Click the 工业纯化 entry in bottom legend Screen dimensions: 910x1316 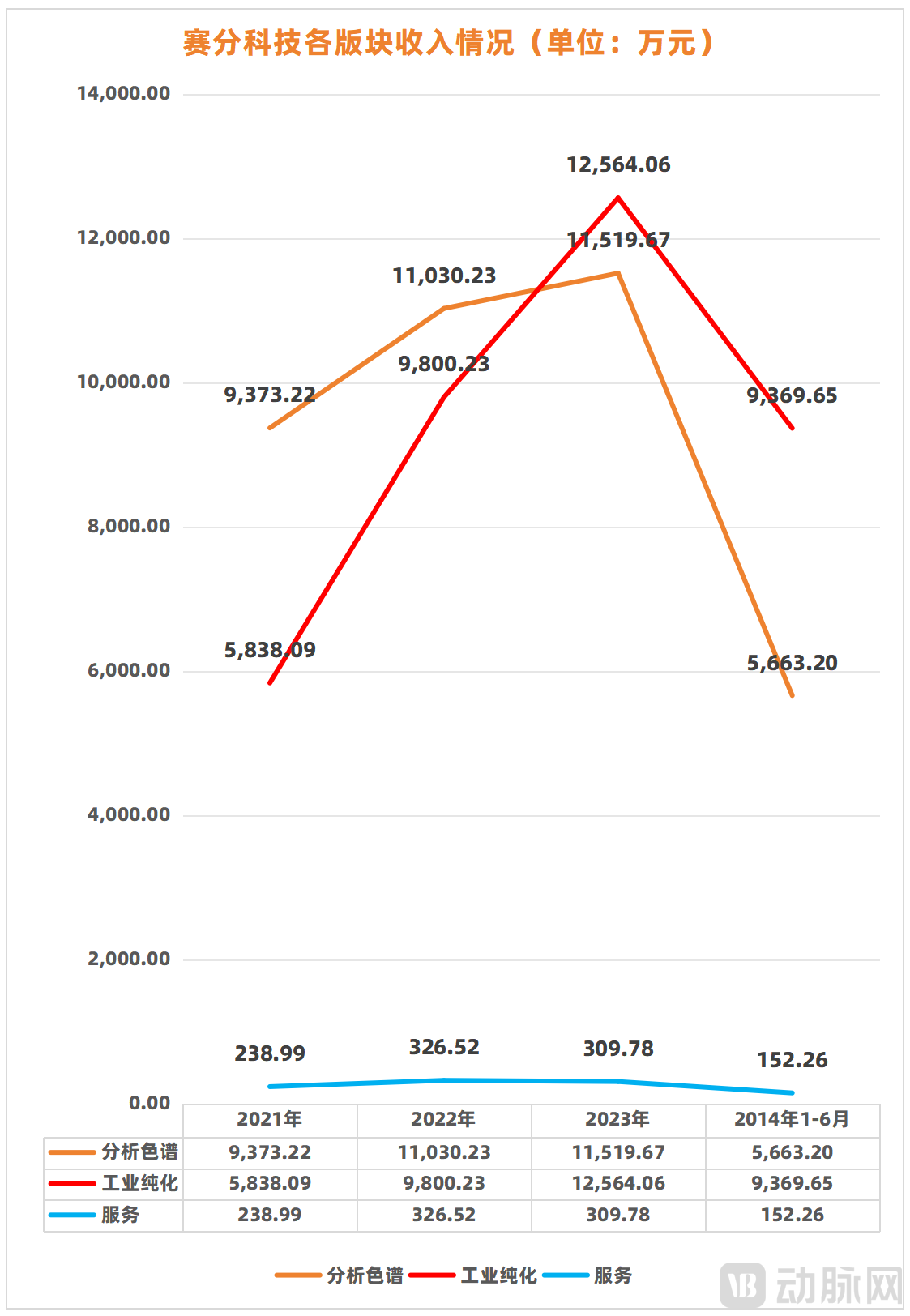[x=474, y=1275]
